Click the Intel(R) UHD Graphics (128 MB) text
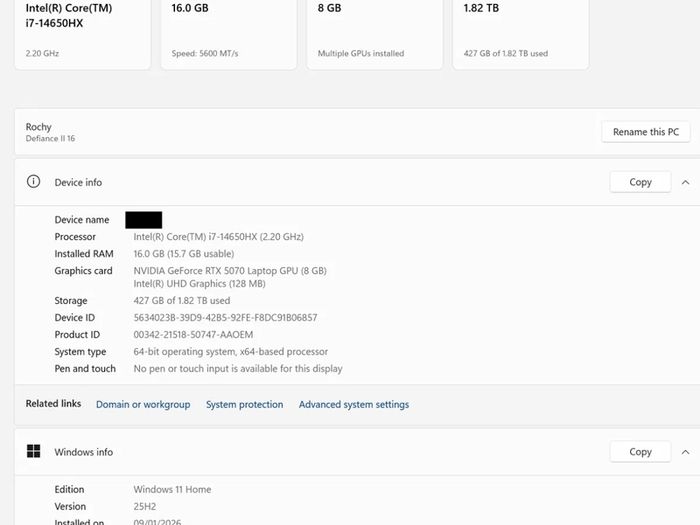This screenshot has width=700, height=525. 199,284
